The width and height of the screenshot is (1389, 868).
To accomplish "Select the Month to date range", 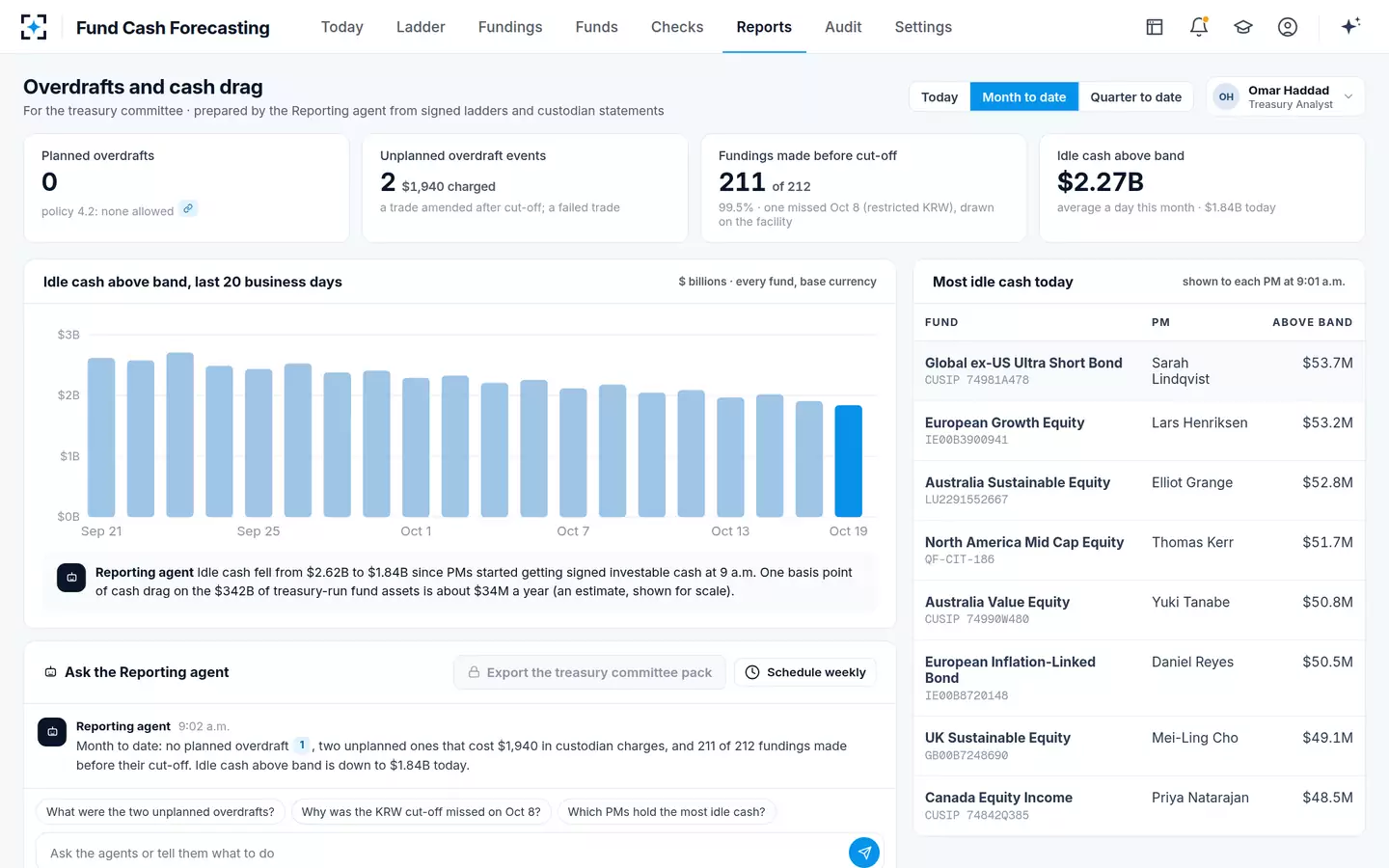I will pyautogui.click(x=1024, y=97).
